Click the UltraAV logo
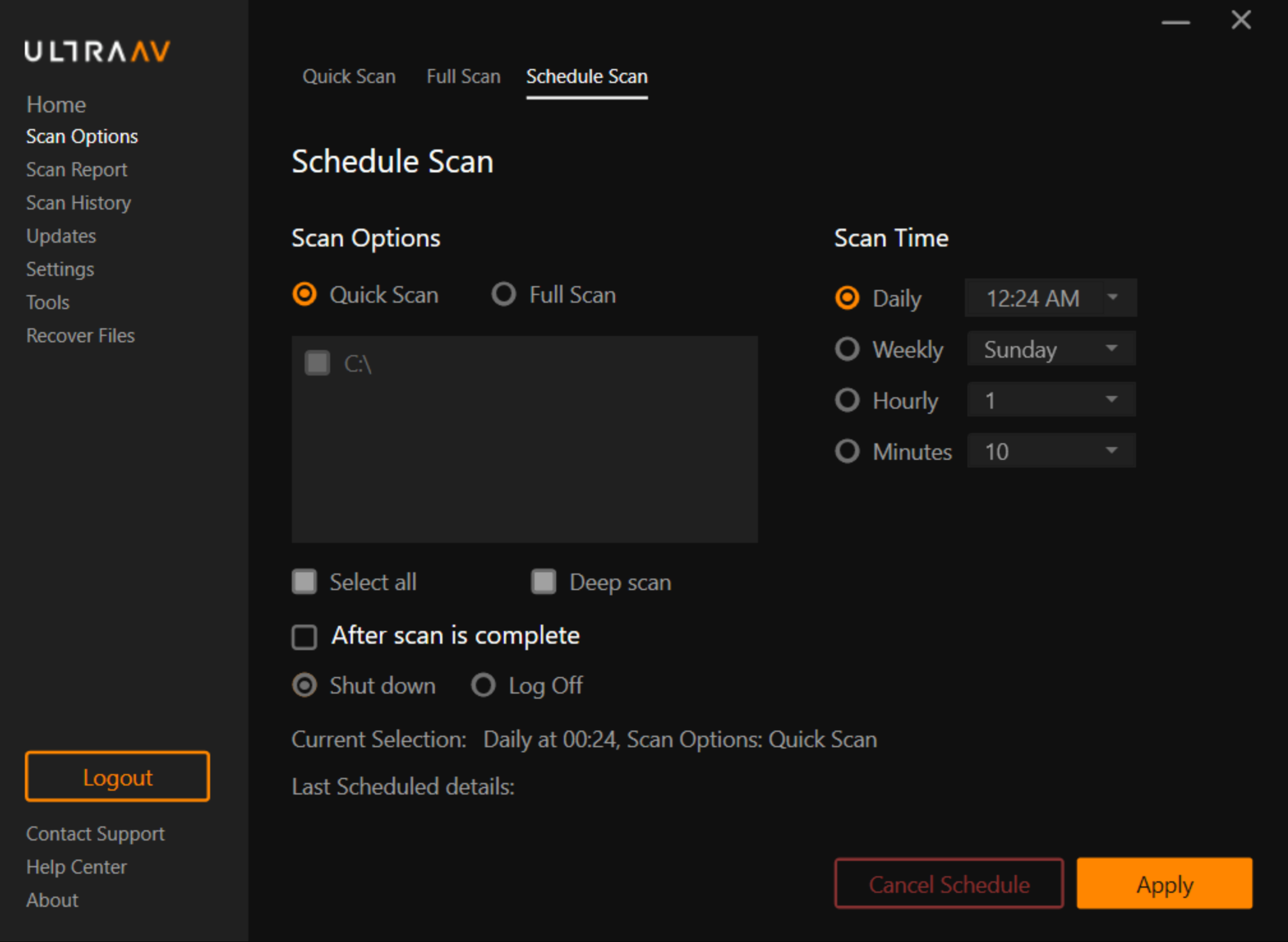Image resolution: width=1288 pixels, height=942 pixels. (97, 51)
